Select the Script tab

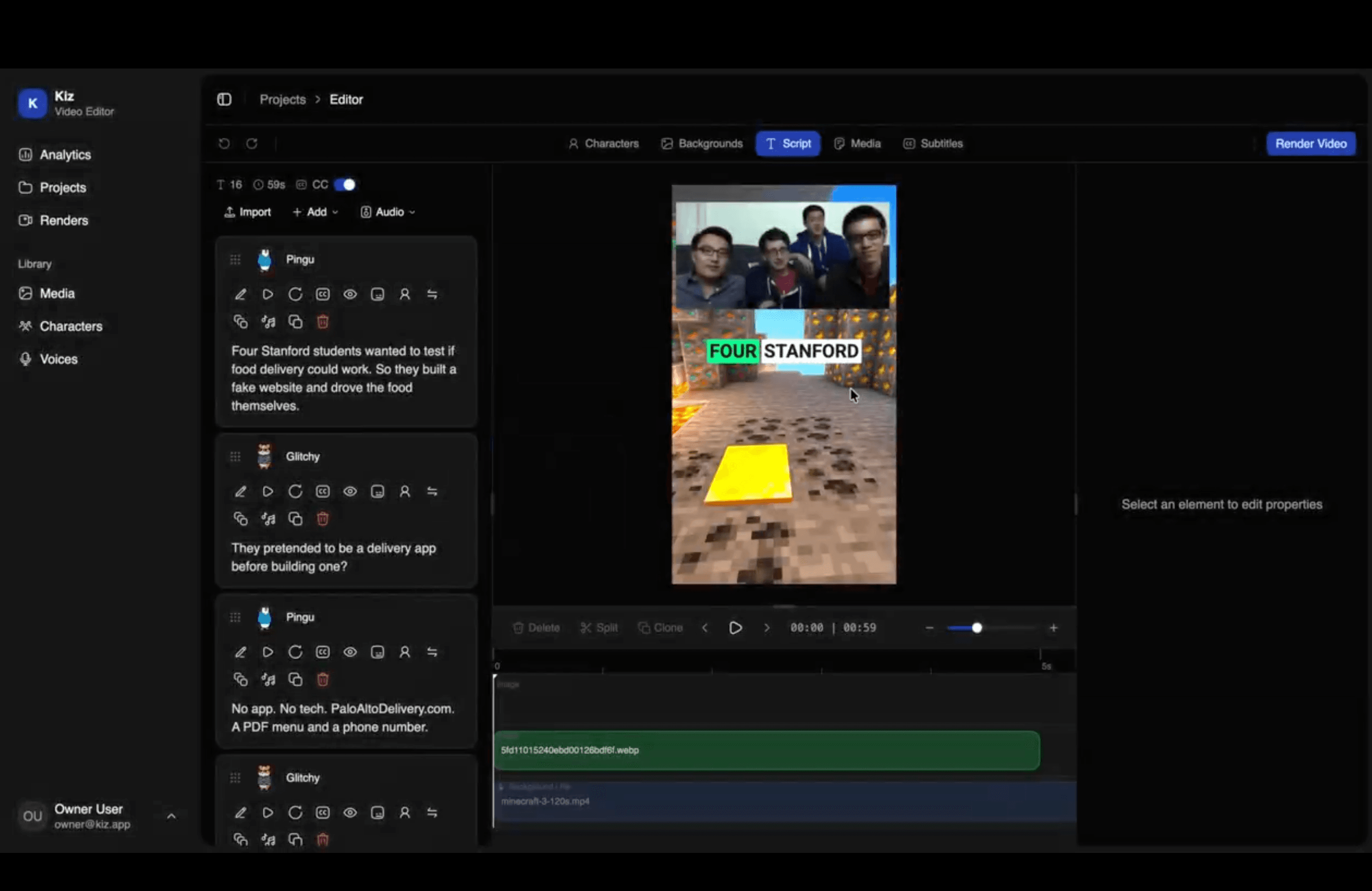pos(788,143)
